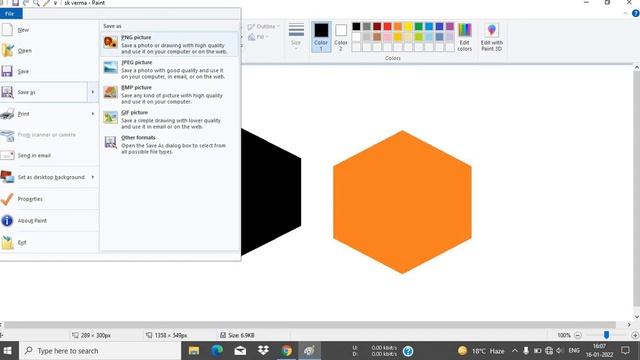Open the notification center icon
The height and width of the screenshot is (360, 640).
(625, 351)
